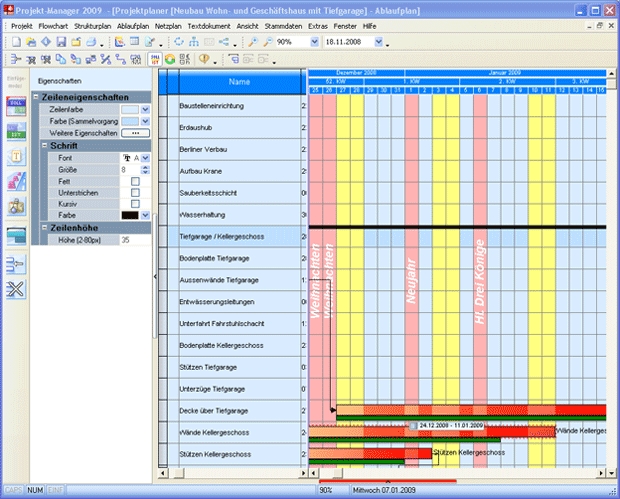Viewport: 620px width, 499px height.
Task: Click the magnifier zoom-in icon
Action: 252,42
